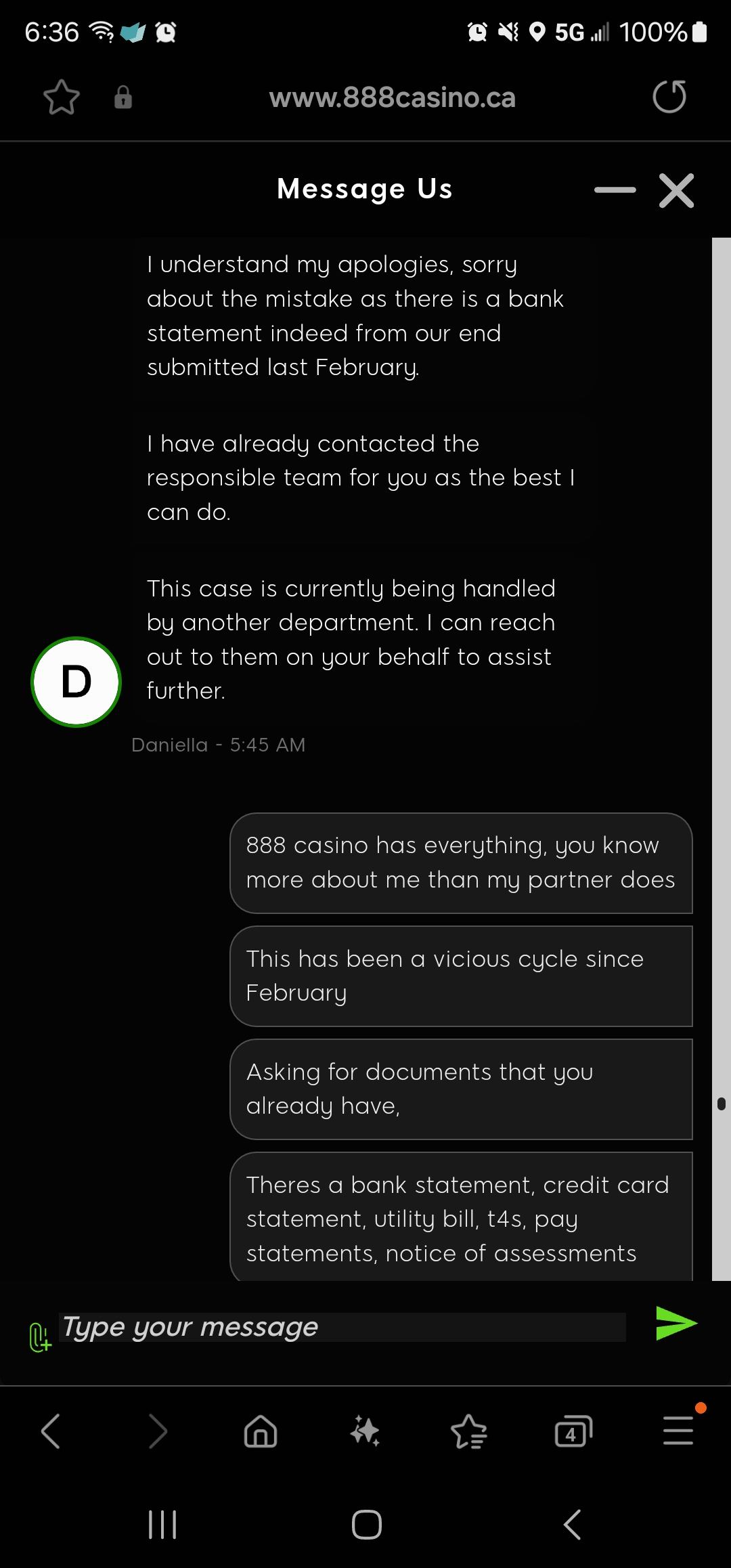Focus the Type your message field
This screenshot has height=1568, width=731.
click(x=342, y=1327)
